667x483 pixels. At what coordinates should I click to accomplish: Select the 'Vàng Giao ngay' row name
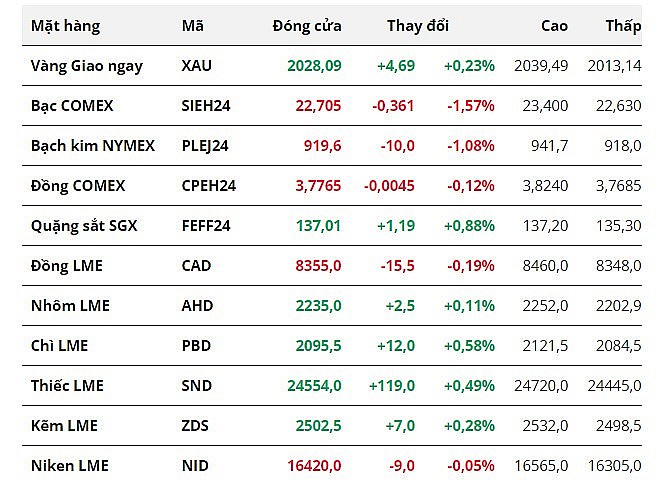point(87,66)
